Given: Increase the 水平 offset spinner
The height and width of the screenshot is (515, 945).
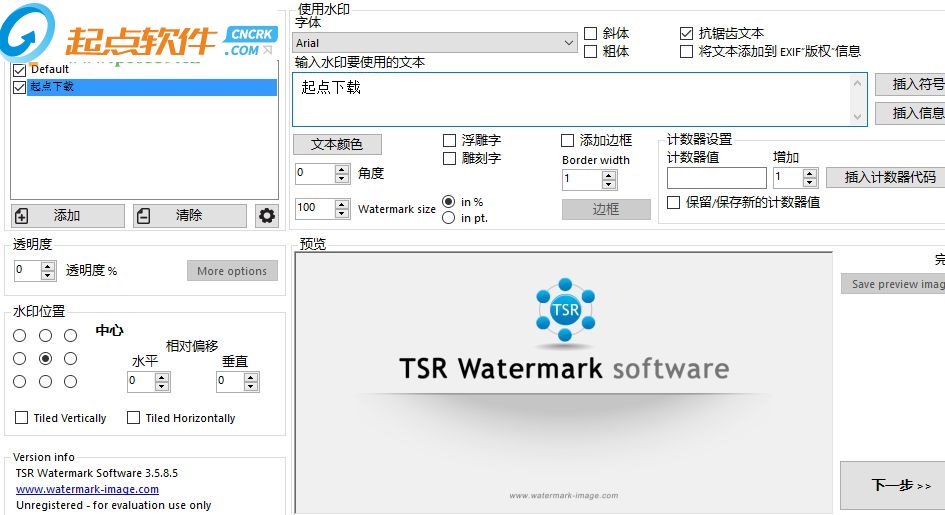Looking at the screenshot, I should 162,378.
